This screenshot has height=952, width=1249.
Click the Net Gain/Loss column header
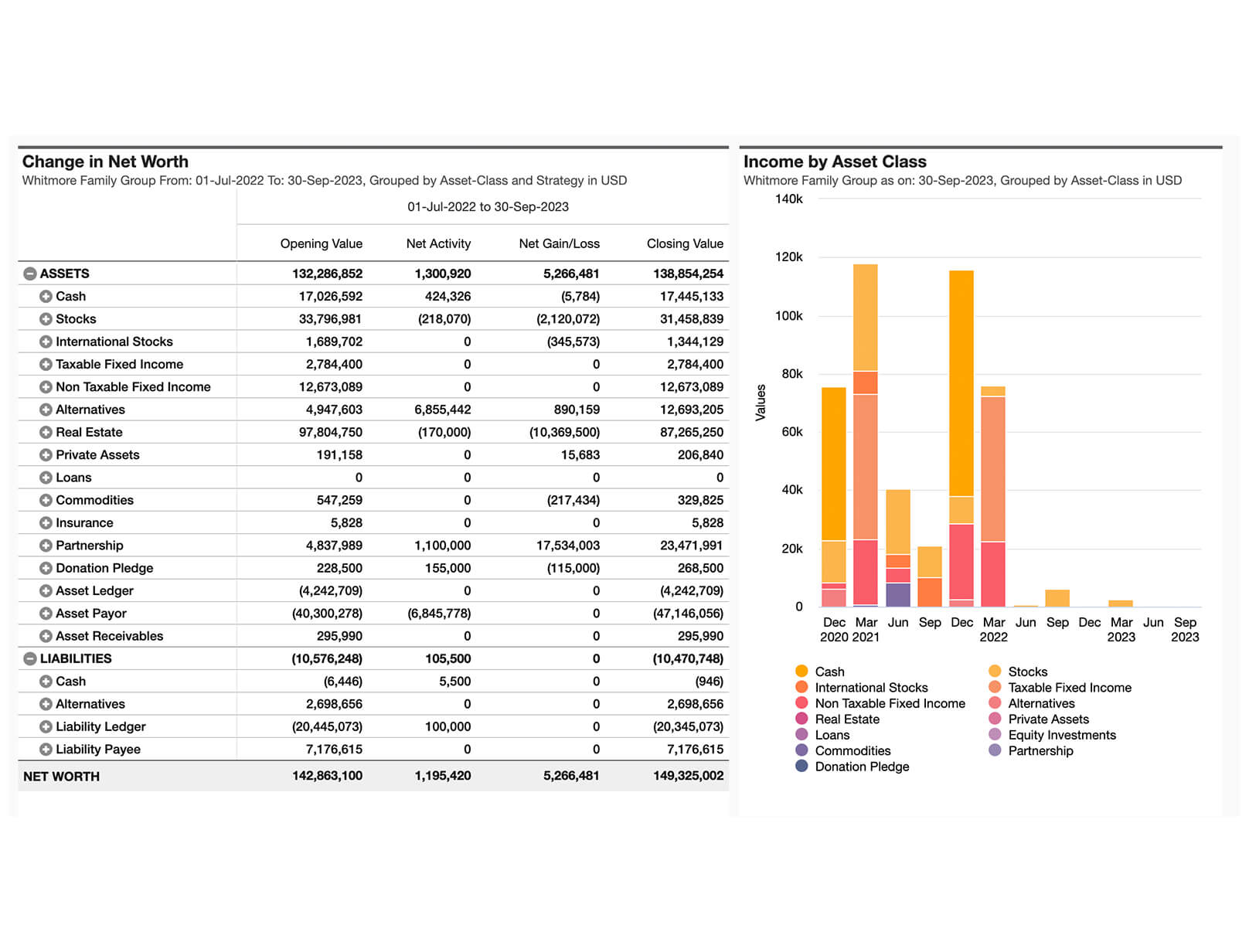[559, 243]
